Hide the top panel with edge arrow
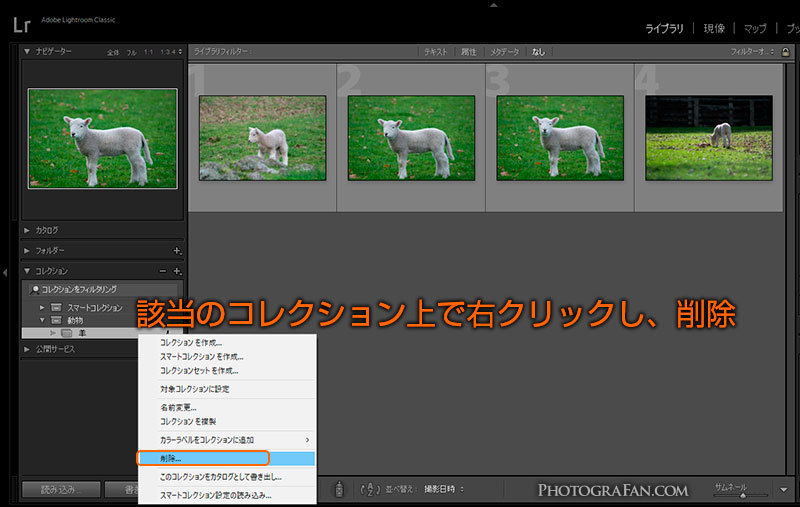 pos(493,5)
